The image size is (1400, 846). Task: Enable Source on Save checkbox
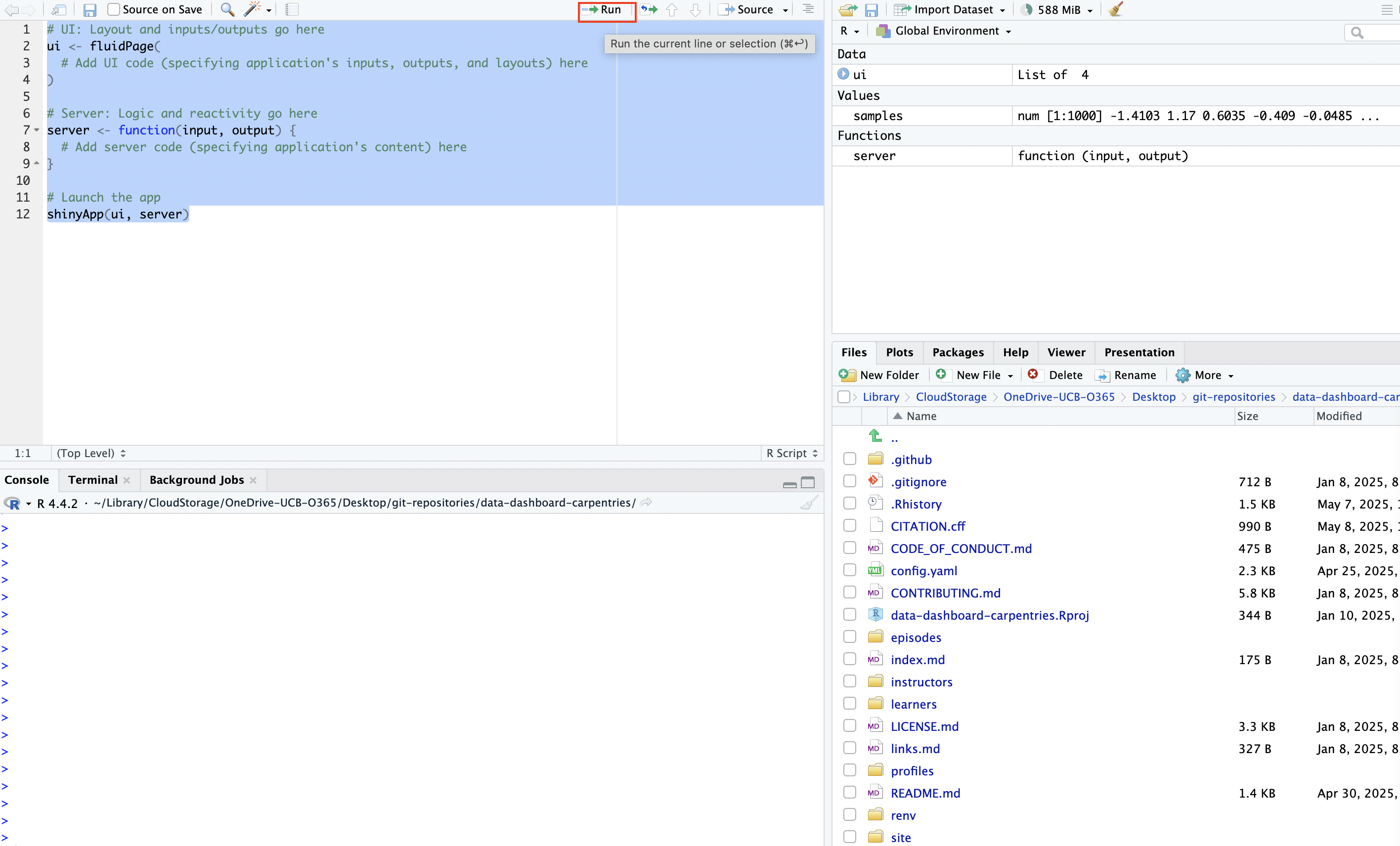[x=114, y=10]
